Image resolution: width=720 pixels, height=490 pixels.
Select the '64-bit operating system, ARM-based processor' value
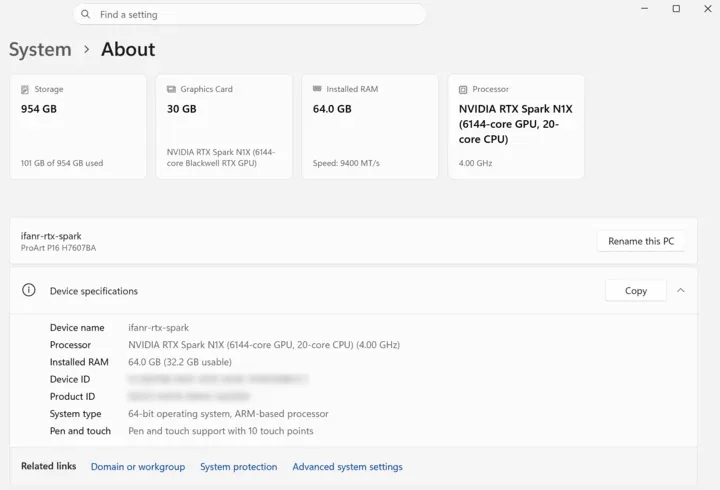click(x=228, y=414)
